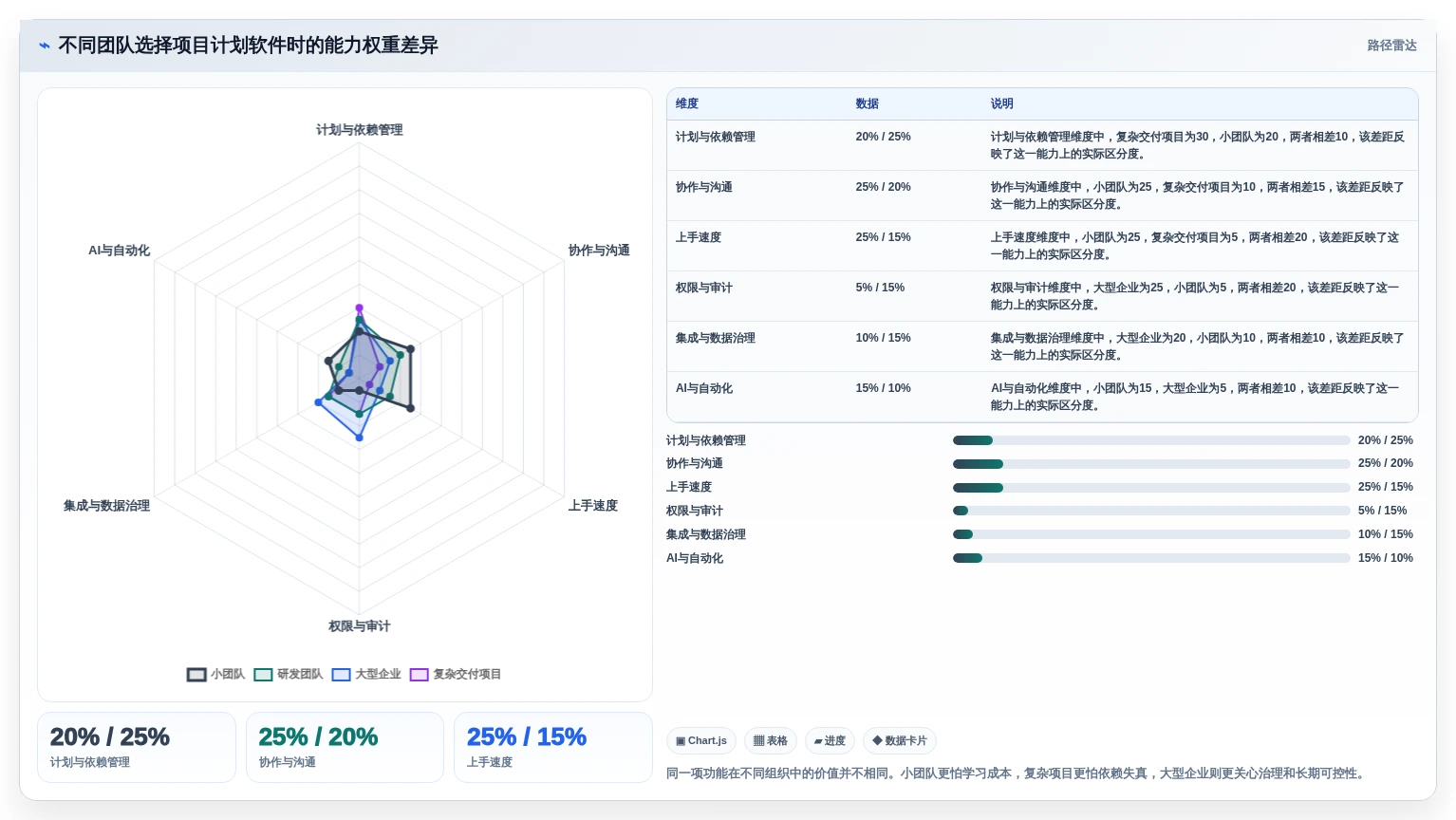Image resolution: width=1456 pixels, height=820 pixels.
Task: Click the table description starting 上手速度维度中
Action: click(x=1195, y=246)
